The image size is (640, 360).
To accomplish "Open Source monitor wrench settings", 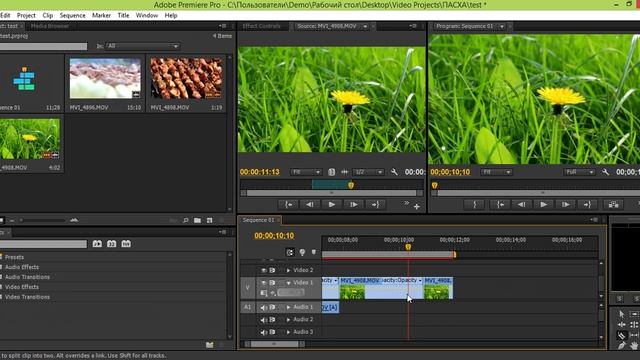I will click(x=394, y=172).
